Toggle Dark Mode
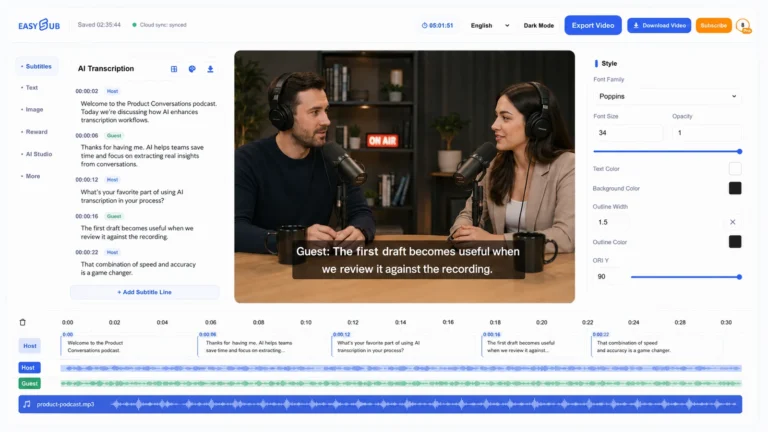The height and width of the screenshot is (432, 768). (539, 25)
